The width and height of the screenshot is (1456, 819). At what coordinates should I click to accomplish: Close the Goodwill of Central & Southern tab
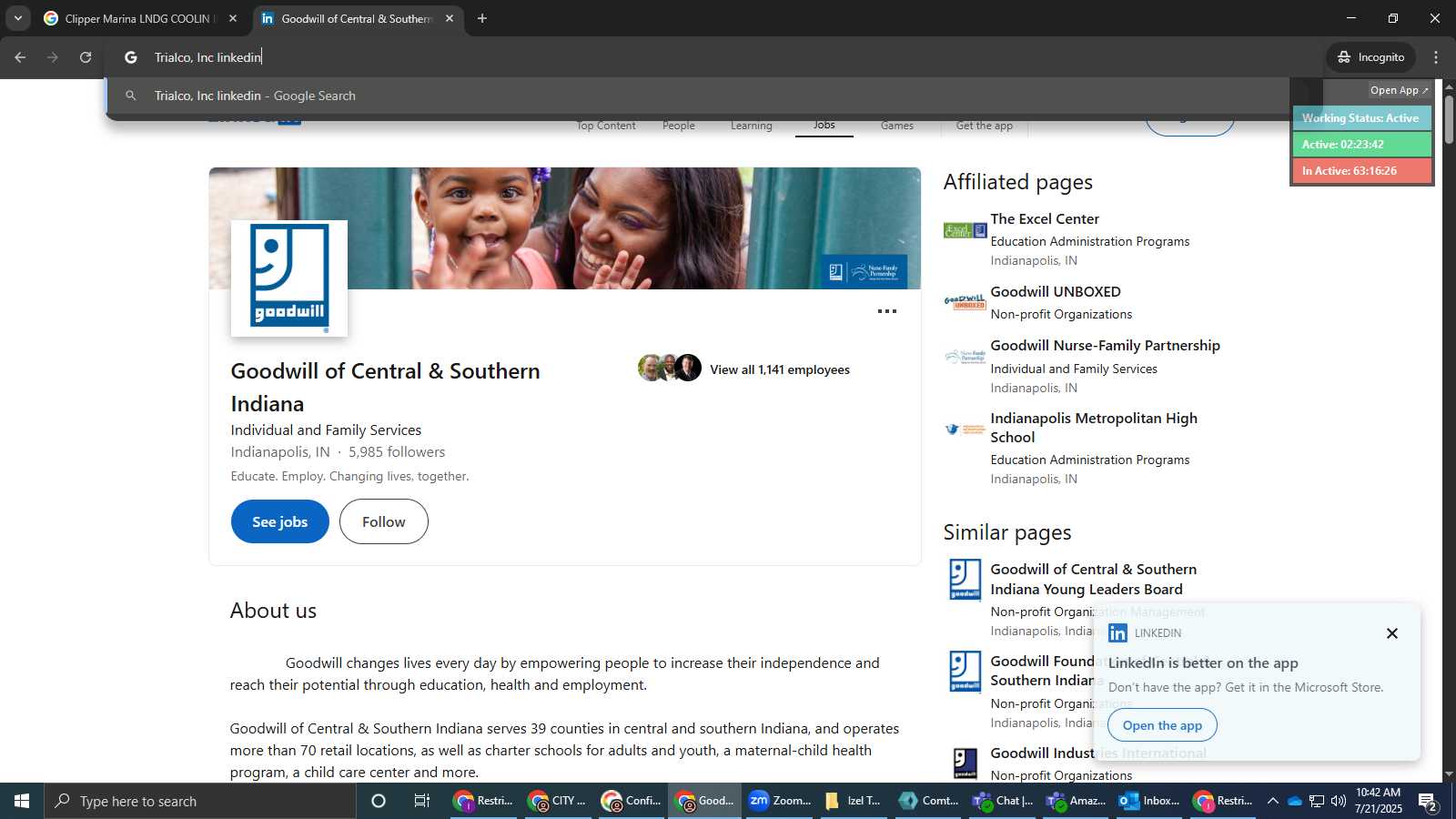point(449,18)
